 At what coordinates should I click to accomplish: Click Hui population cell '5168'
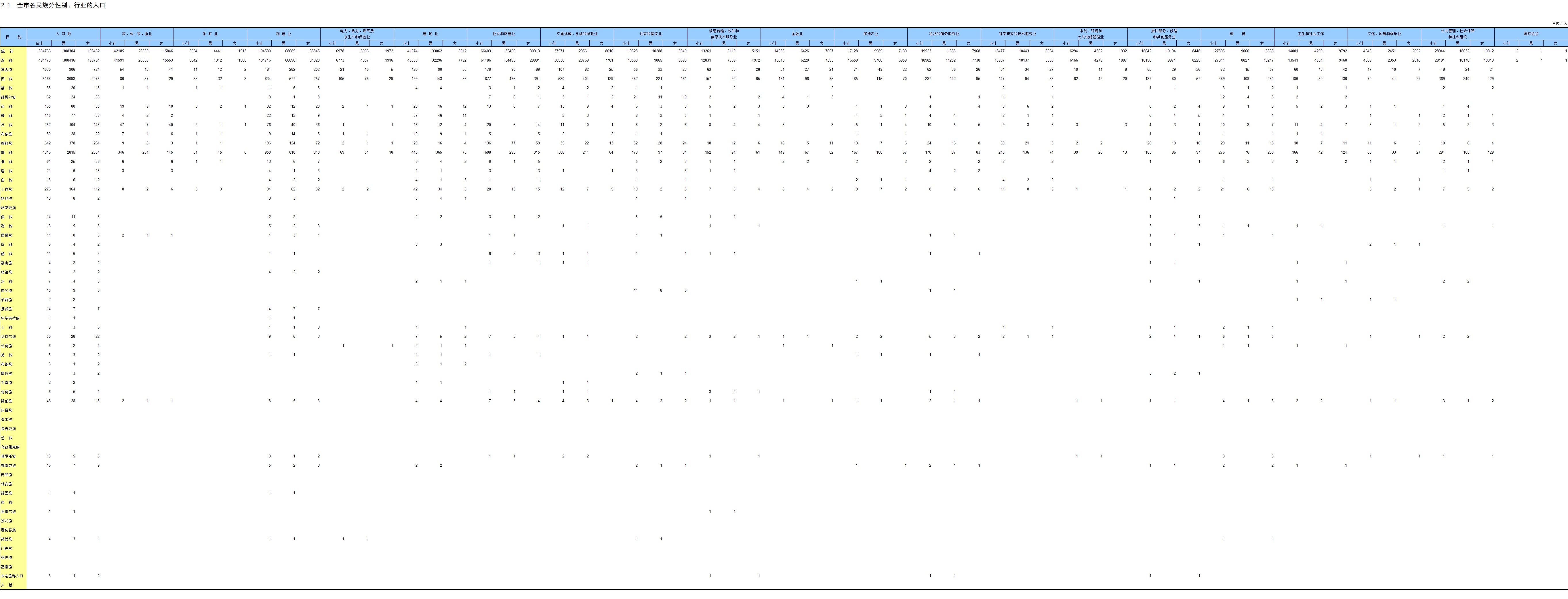tap(46, 79)
